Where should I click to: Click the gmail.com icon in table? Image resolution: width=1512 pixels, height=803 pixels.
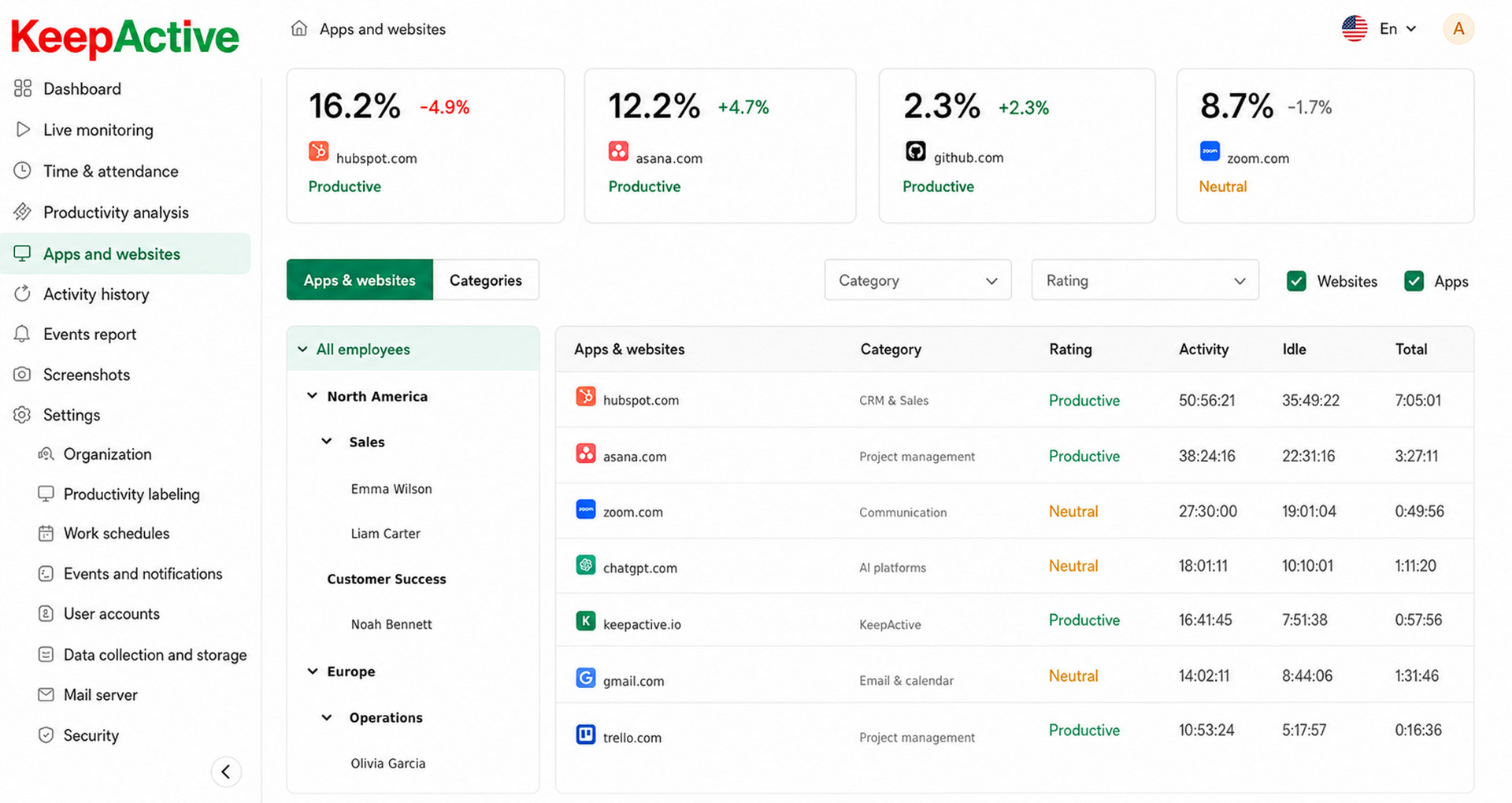586,678
